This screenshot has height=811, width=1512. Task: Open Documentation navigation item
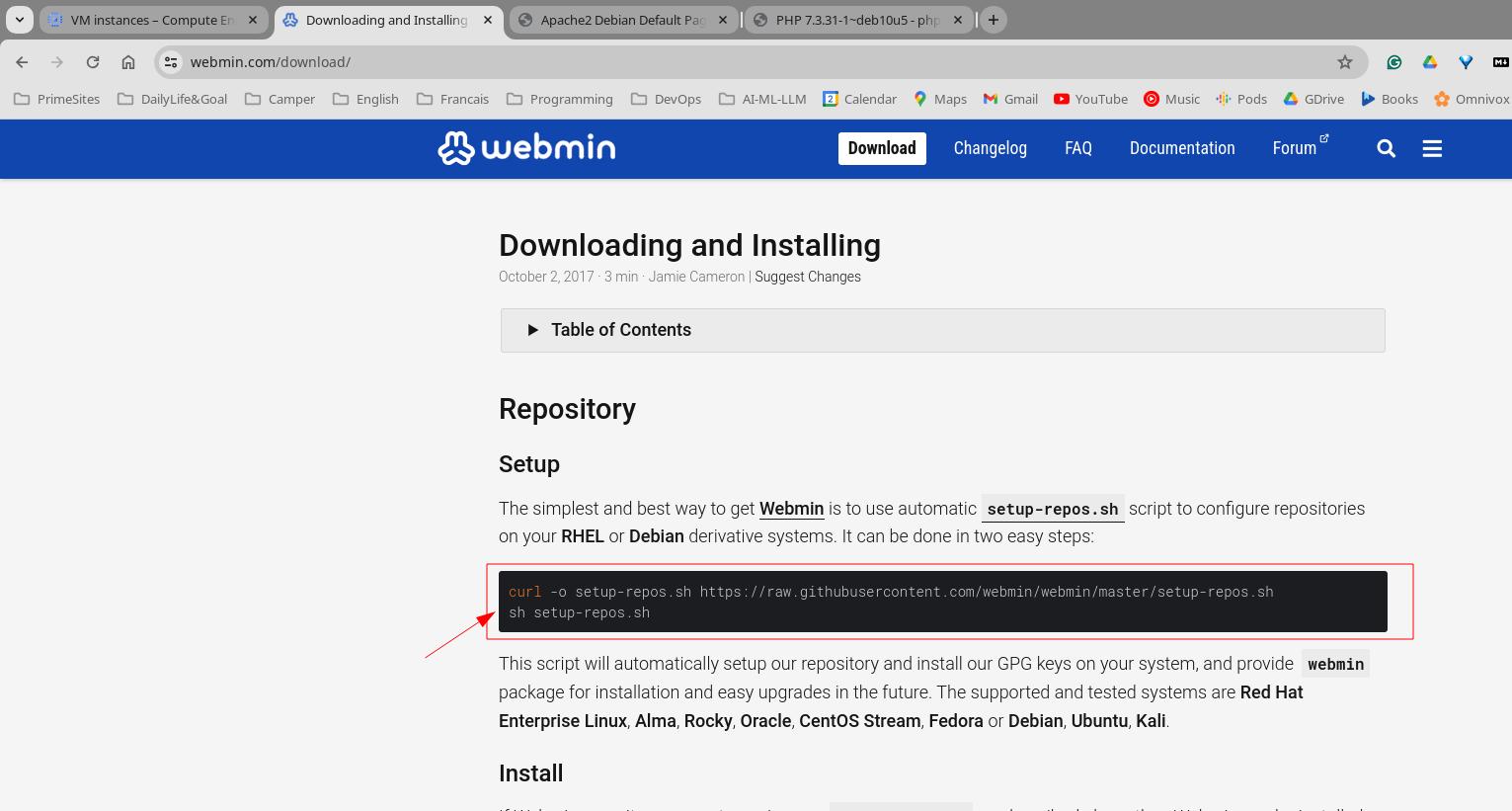(1182, 148)
